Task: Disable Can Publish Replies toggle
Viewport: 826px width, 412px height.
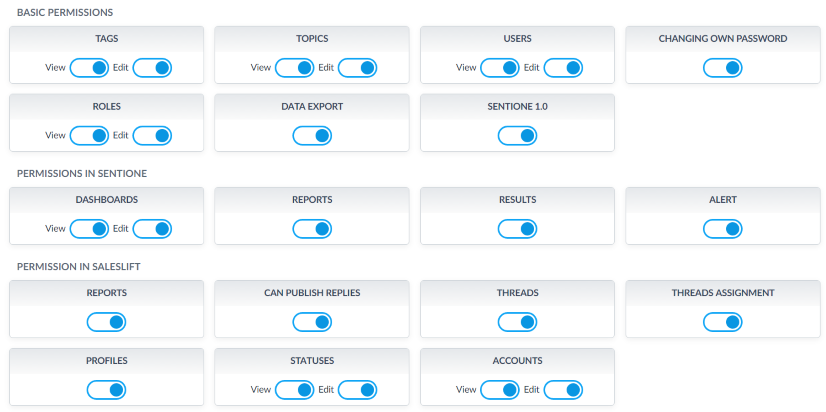Action: click(312, 322)
